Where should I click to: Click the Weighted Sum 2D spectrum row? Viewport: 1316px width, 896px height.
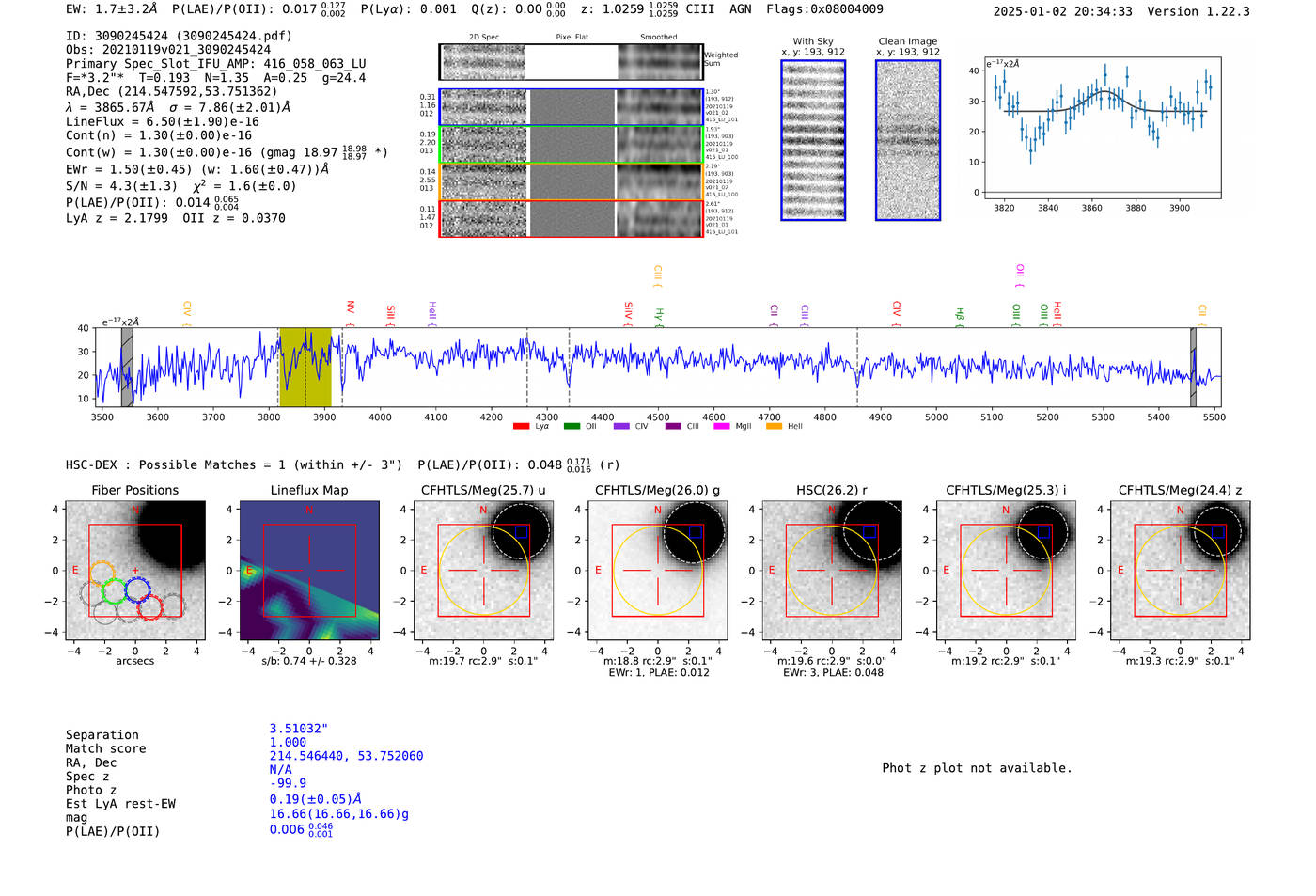pos(572,62)
